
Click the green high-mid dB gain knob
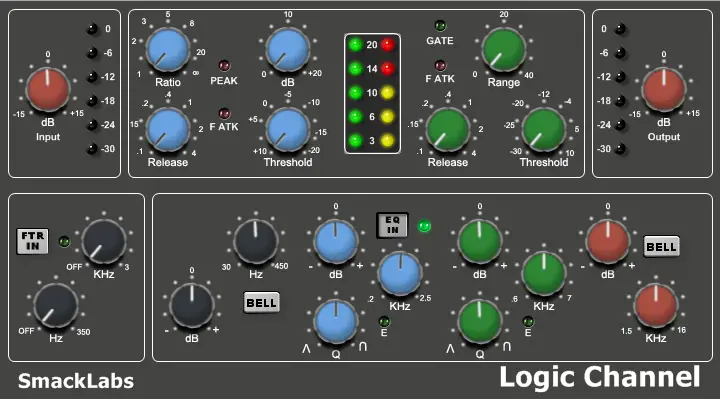480,242
